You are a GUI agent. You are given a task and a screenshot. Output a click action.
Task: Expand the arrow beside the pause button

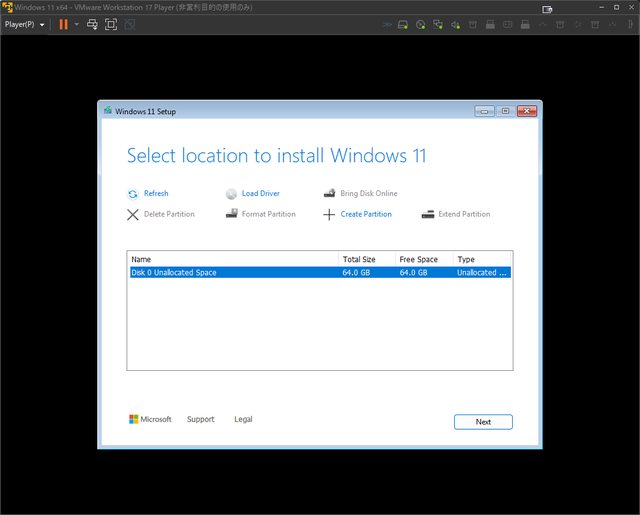[x=76, y=24]
